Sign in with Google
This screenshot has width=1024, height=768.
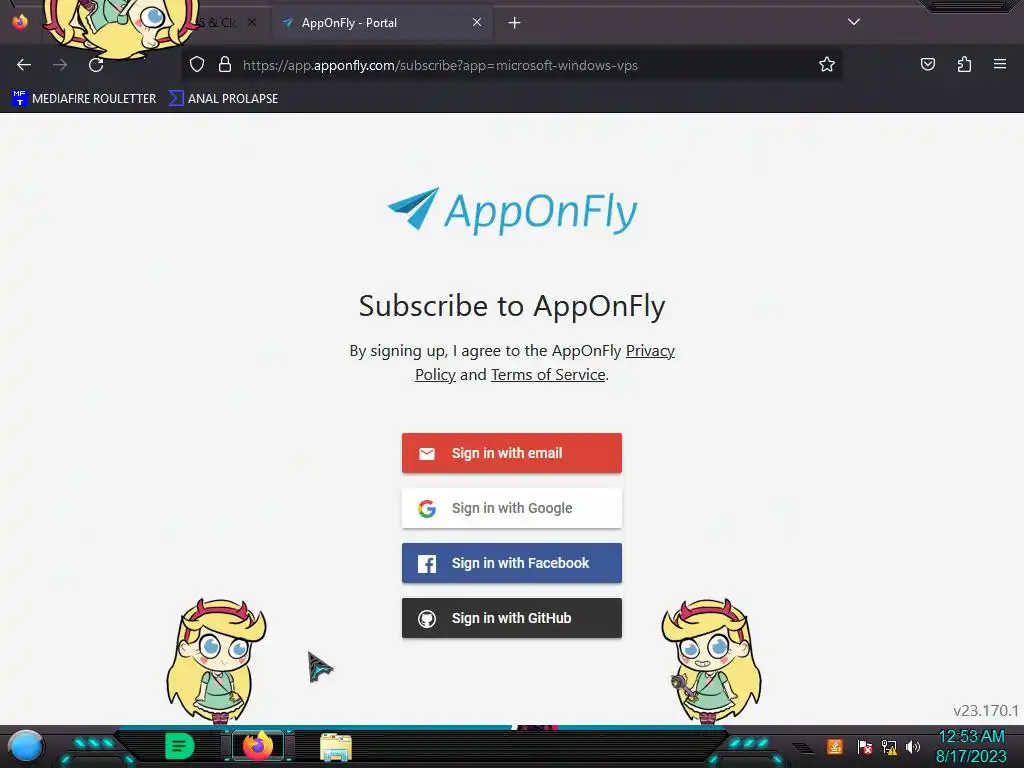tap(512, 508)
